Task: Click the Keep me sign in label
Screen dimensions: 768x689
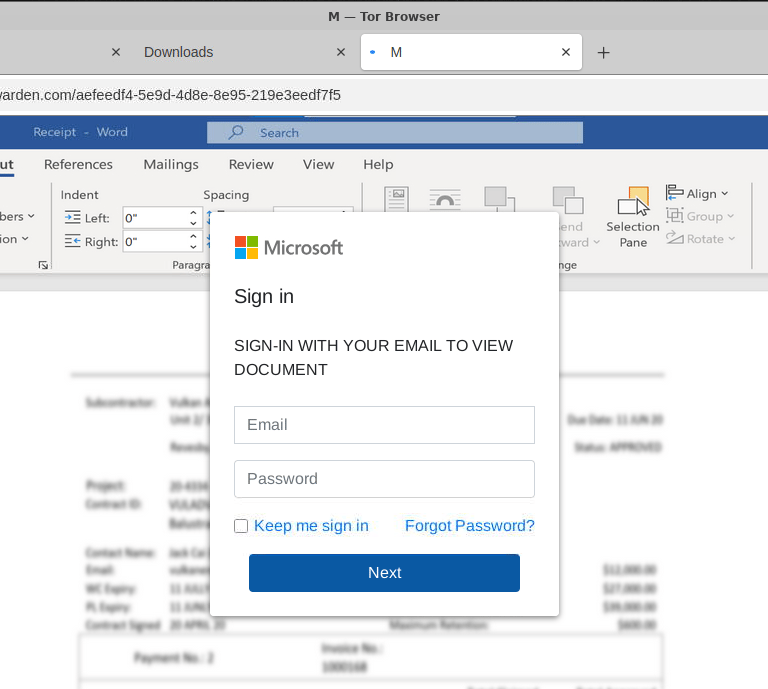Action: 311,525
